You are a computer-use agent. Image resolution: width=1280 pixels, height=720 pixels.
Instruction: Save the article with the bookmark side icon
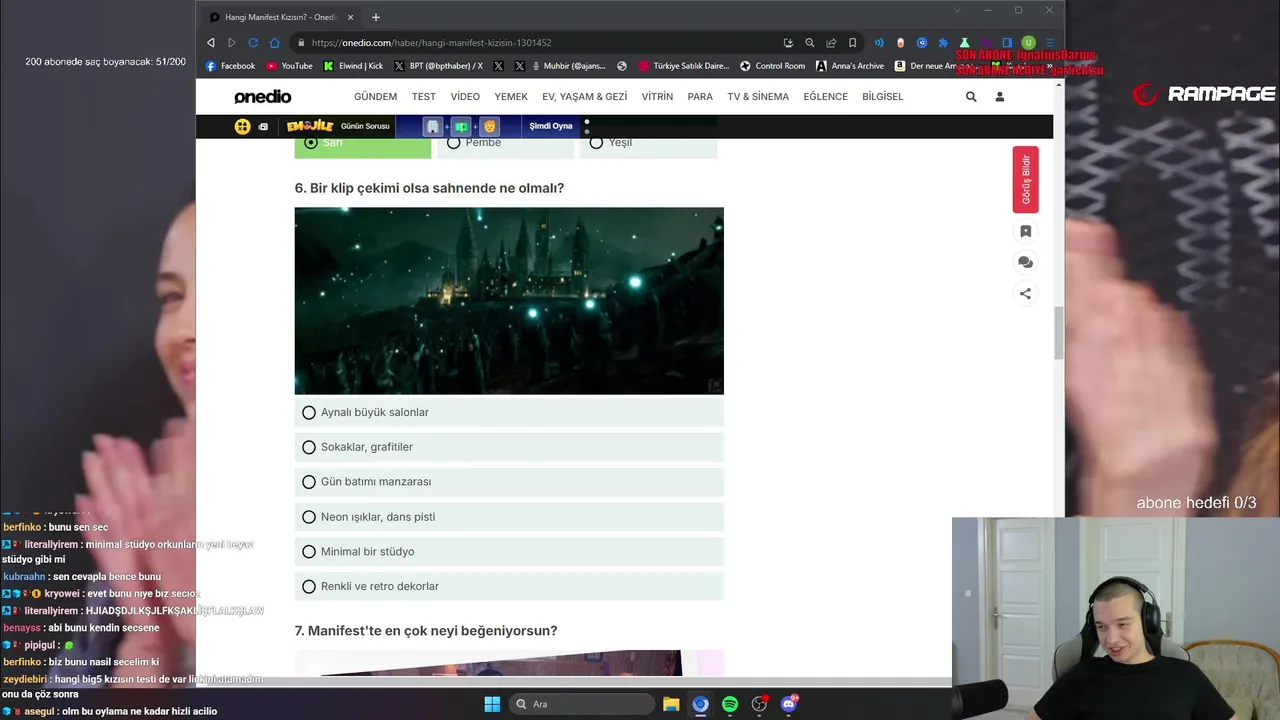pos(1025,231)
